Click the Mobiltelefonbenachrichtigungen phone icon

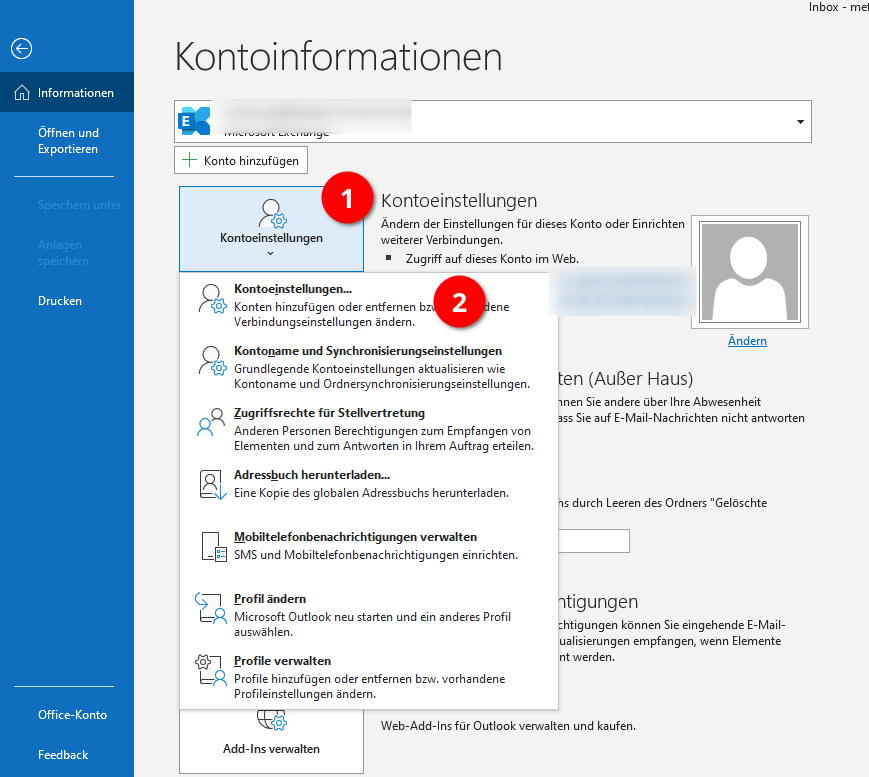click(213, 546)
